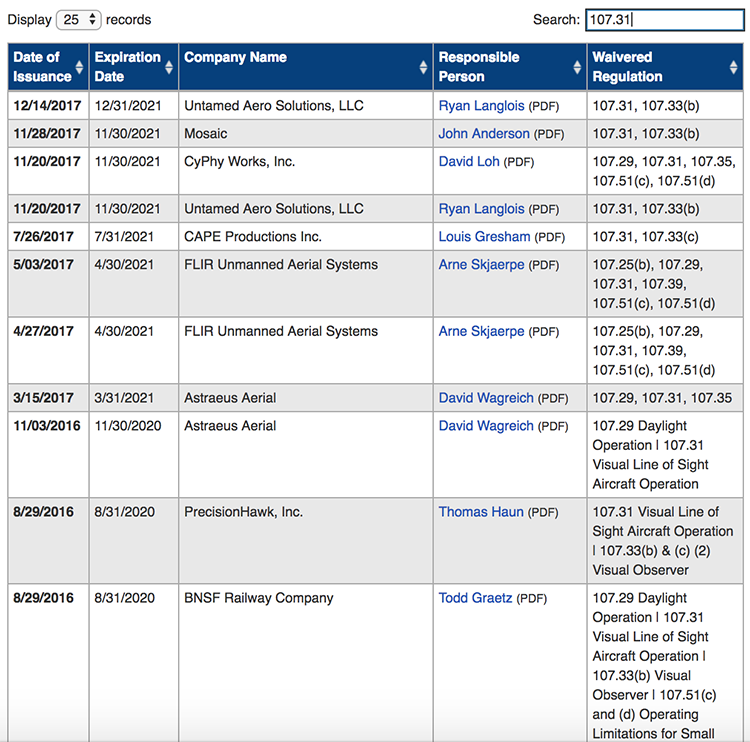Viewport: 750px width, 742px height.
Task: Select the 3/31/2021 expiration date cell
Action: 133,398
